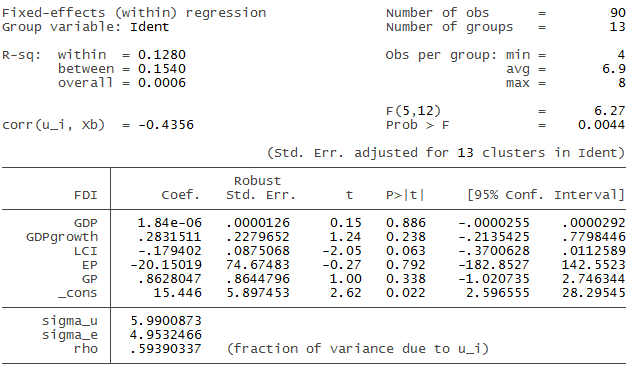Click the Number of groups value 13
Image resolution: width=635 pixels, height=369 pixels.
(618, 27)
